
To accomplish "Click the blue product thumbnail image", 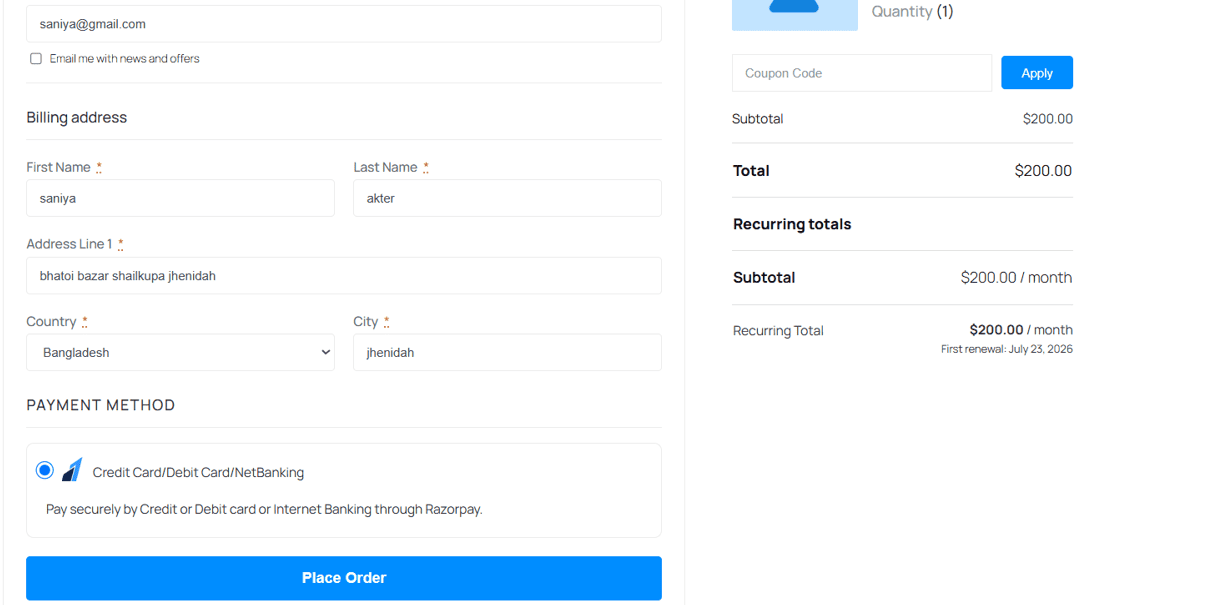I will tap(795, 15).
